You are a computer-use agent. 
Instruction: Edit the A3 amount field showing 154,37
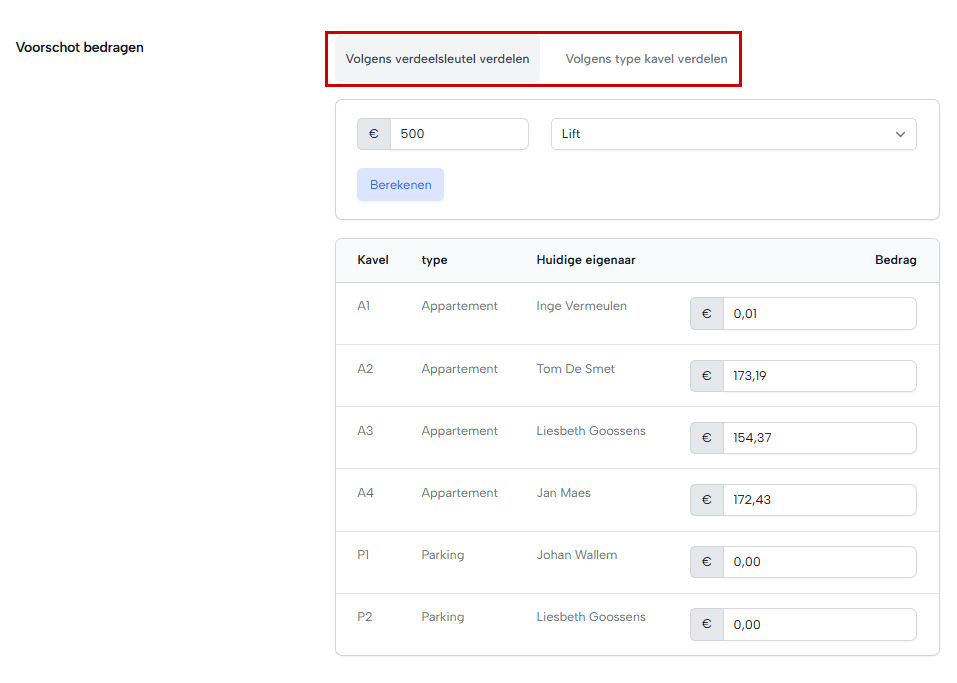[820, 438]
